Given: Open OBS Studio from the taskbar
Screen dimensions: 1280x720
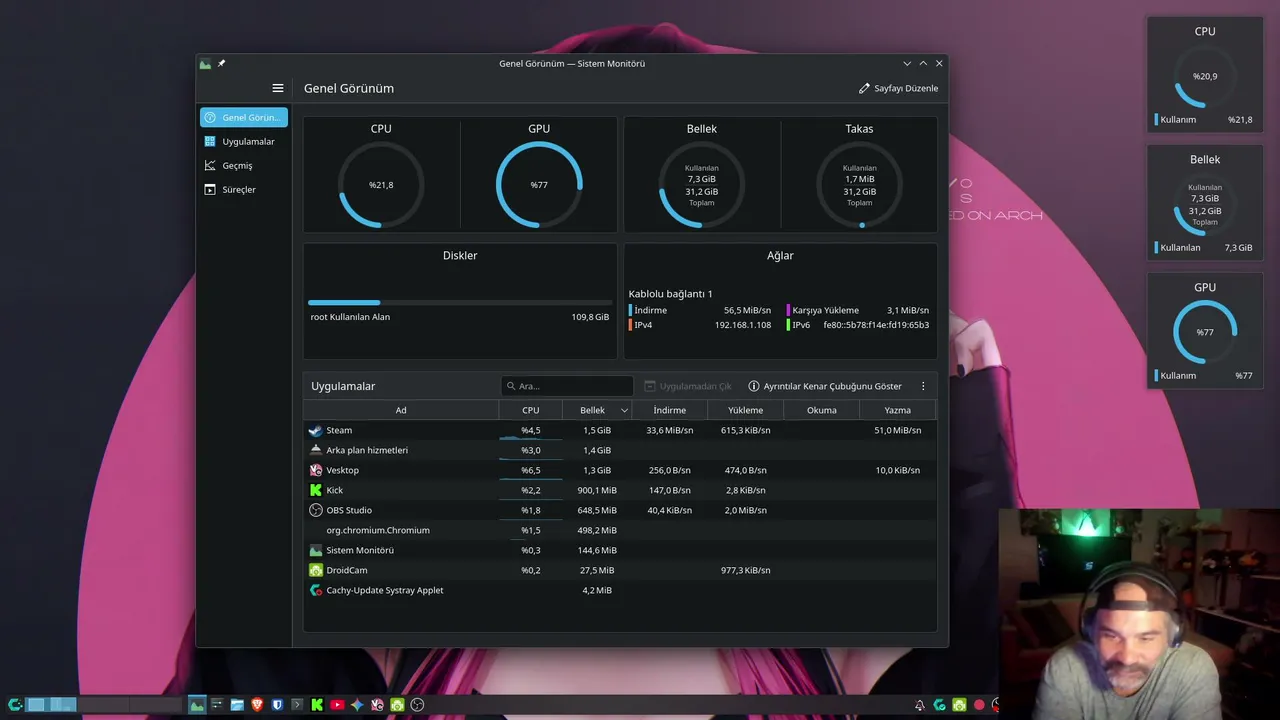Looking at the screenshot, I should (x=417, y=705).
